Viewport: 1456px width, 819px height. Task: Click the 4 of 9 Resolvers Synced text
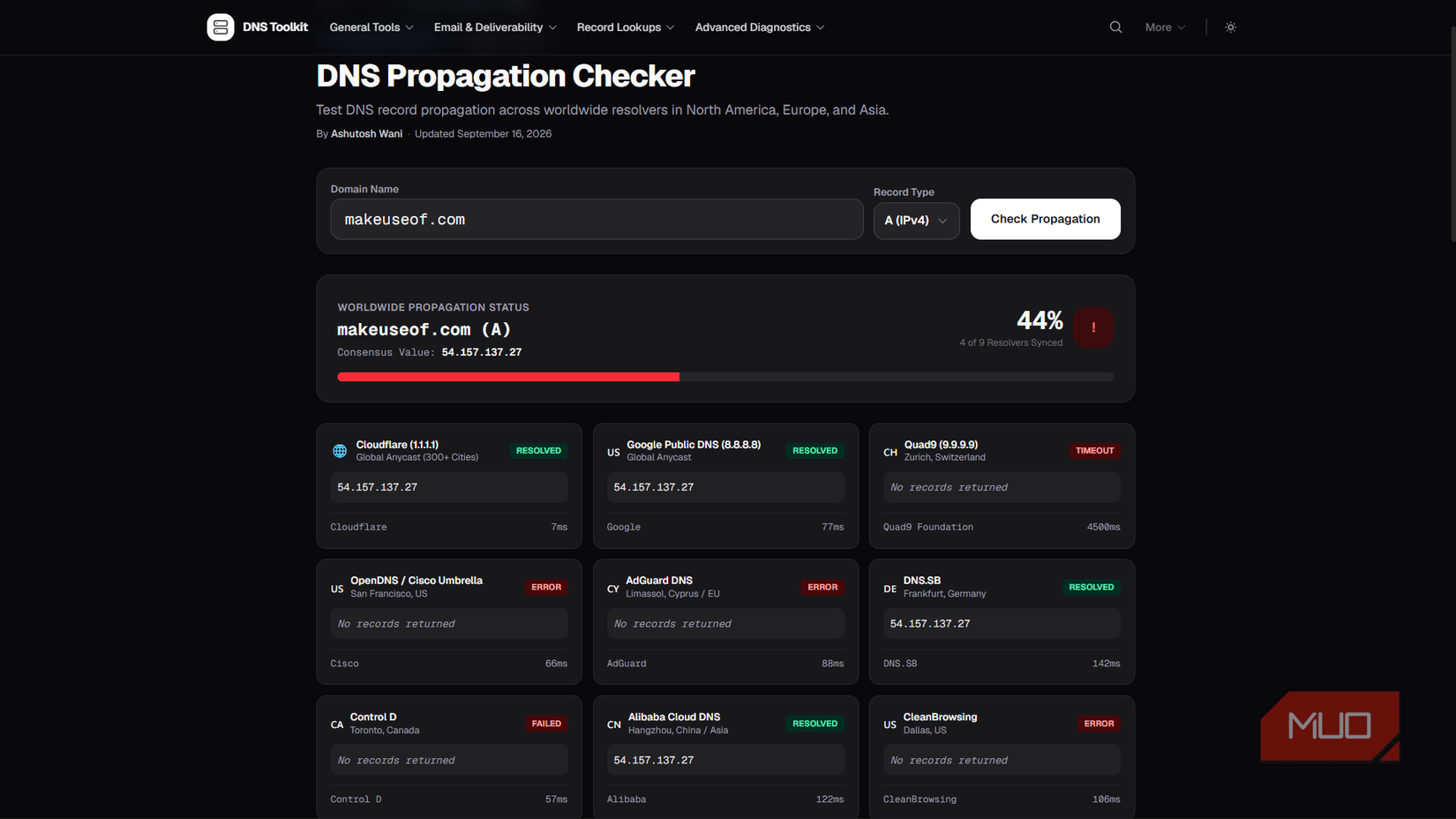[1011, 343]
